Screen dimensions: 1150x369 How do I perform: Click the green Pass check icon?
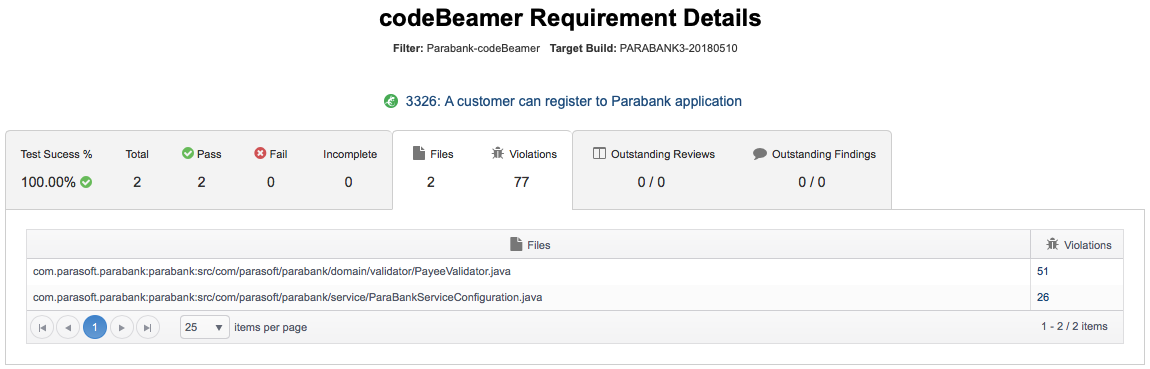pyautogui.click(x=187, y=154)
